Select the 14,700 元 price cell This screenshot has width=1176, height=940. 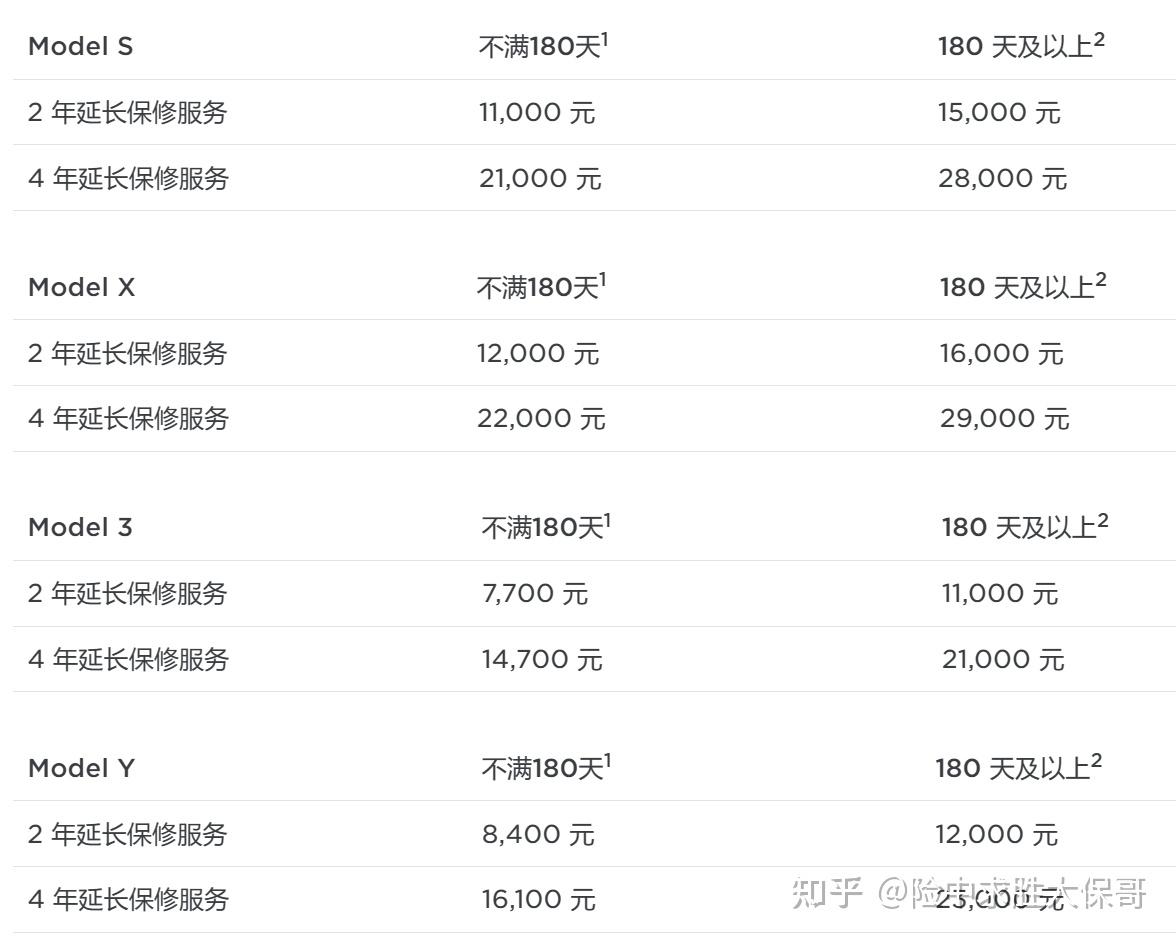point(542,660)
